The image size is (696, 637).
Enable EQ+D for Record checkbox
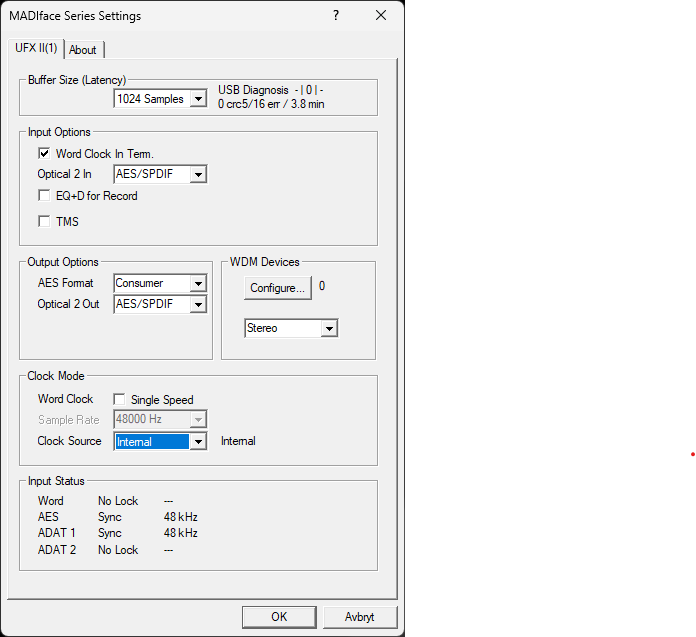(x=44, y=196)
